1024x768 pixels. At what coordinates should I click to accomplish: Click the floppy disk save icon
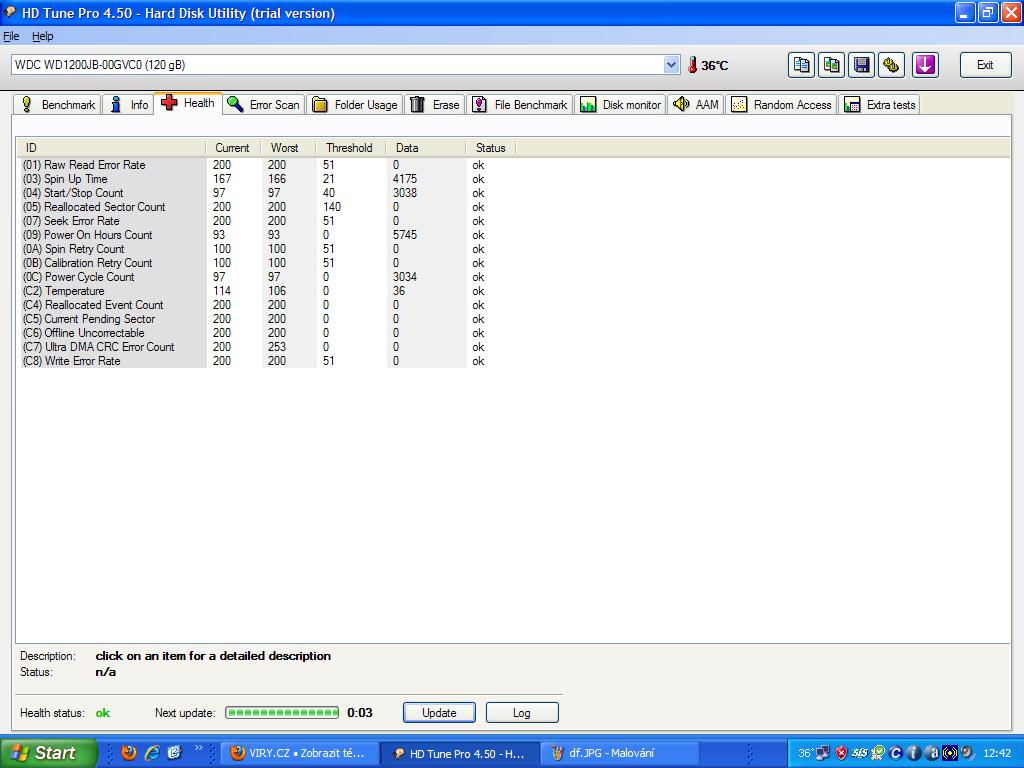[x=861, y=65]
